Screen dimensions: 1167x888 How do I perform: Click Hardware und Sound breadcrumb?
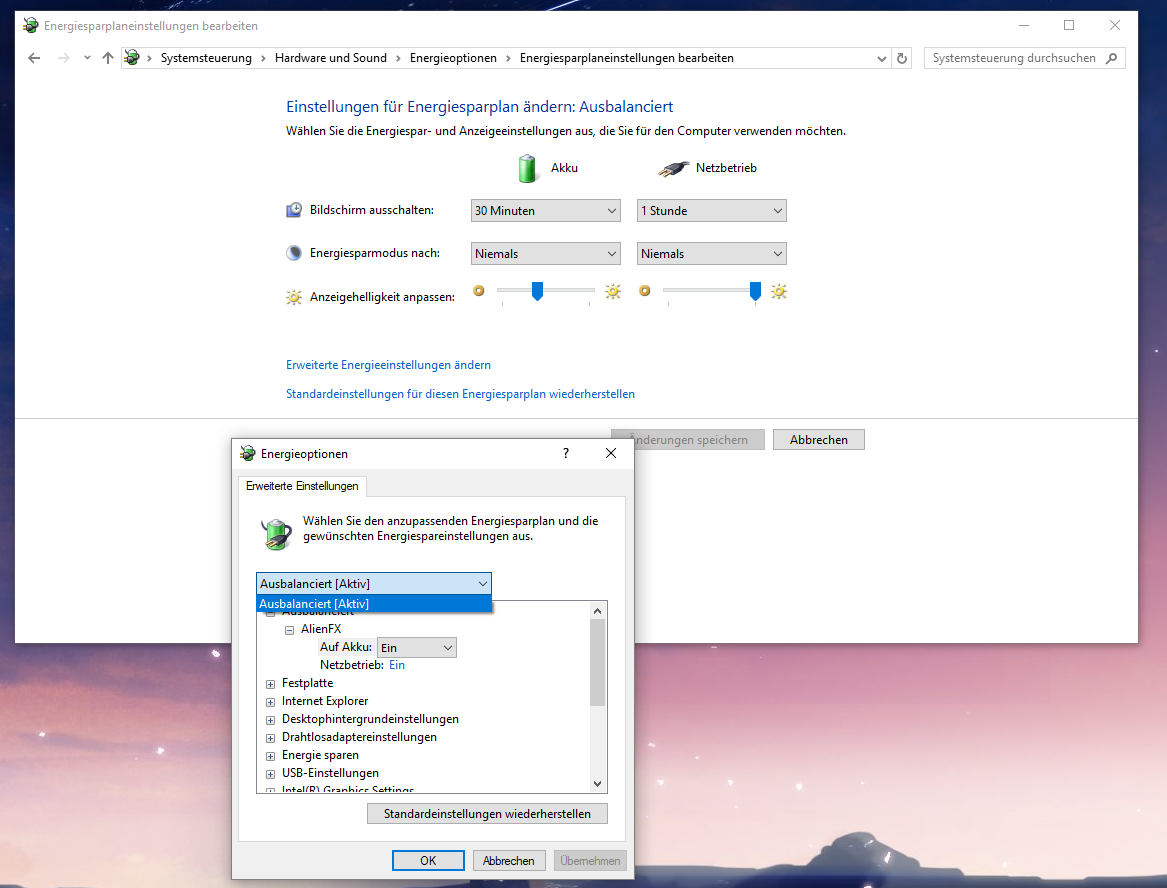tap(330, 58)
